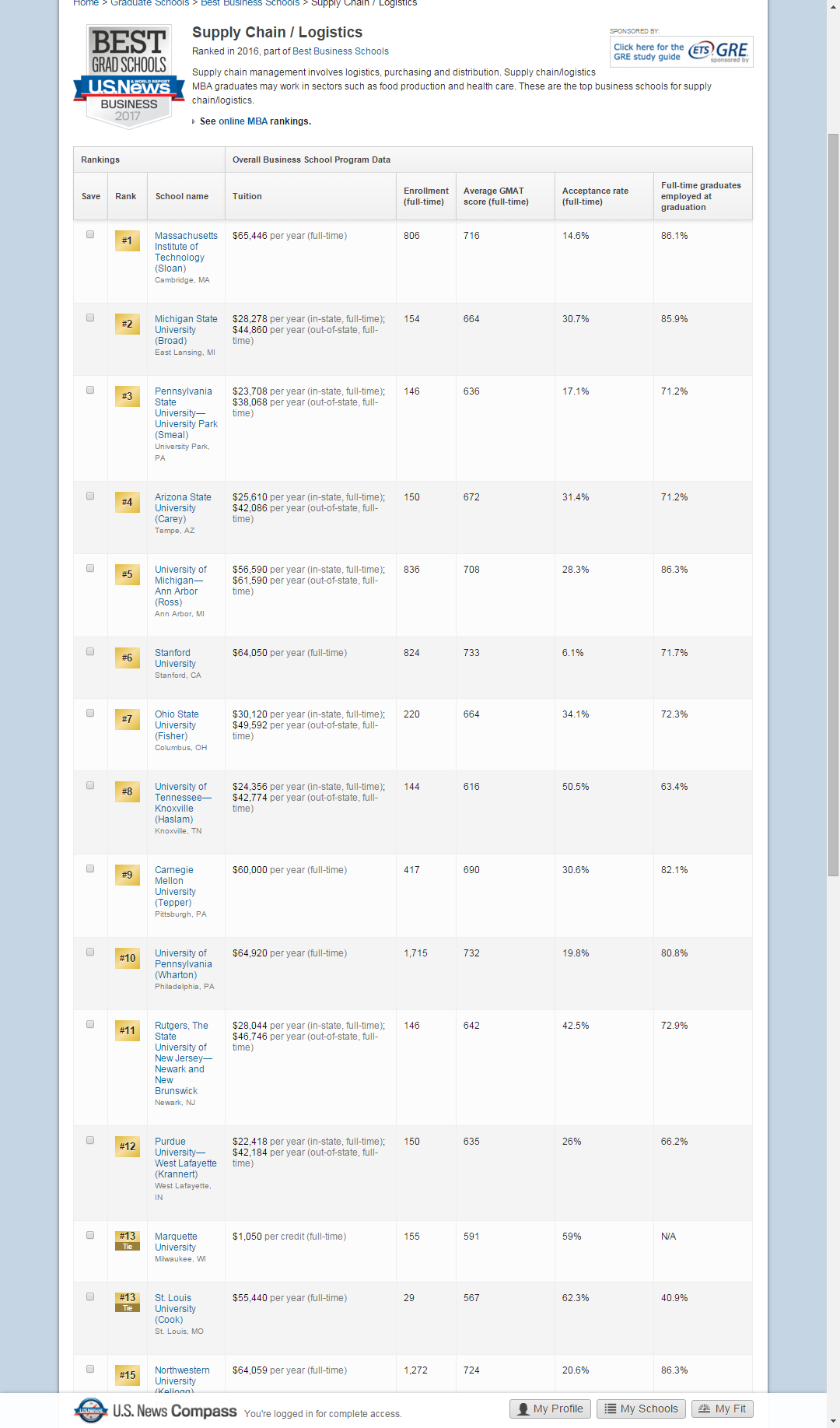Tick the save checkbox for Stanford University

(x=90, y=652)
